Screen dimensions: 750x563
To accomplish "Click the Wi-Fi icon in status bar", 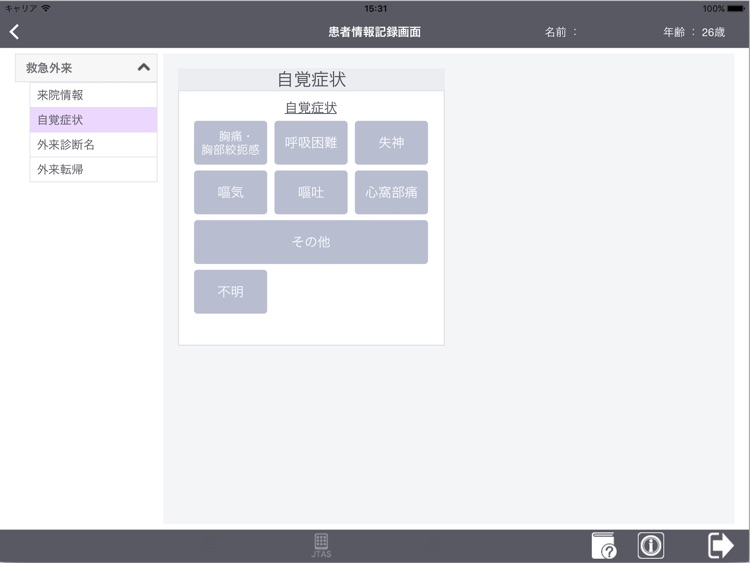I will click(x=46, y=8).
